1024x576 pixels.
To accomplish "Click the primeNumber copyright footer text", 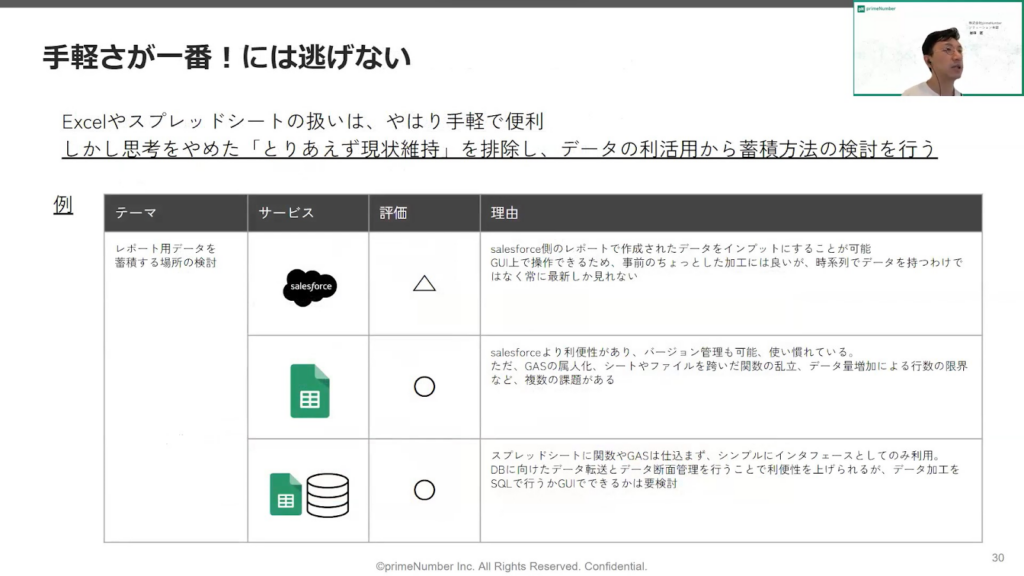I will point(511,565).
